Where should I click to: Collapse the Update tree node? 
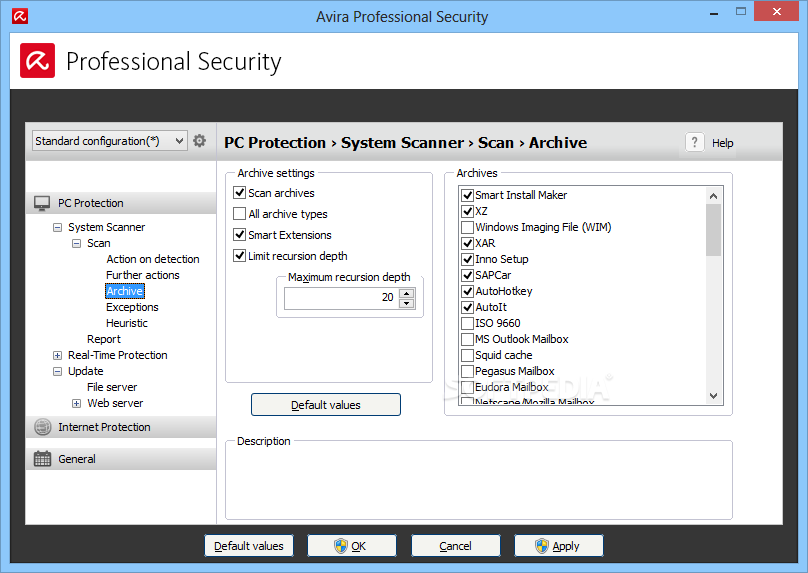[x=57, y=371]
